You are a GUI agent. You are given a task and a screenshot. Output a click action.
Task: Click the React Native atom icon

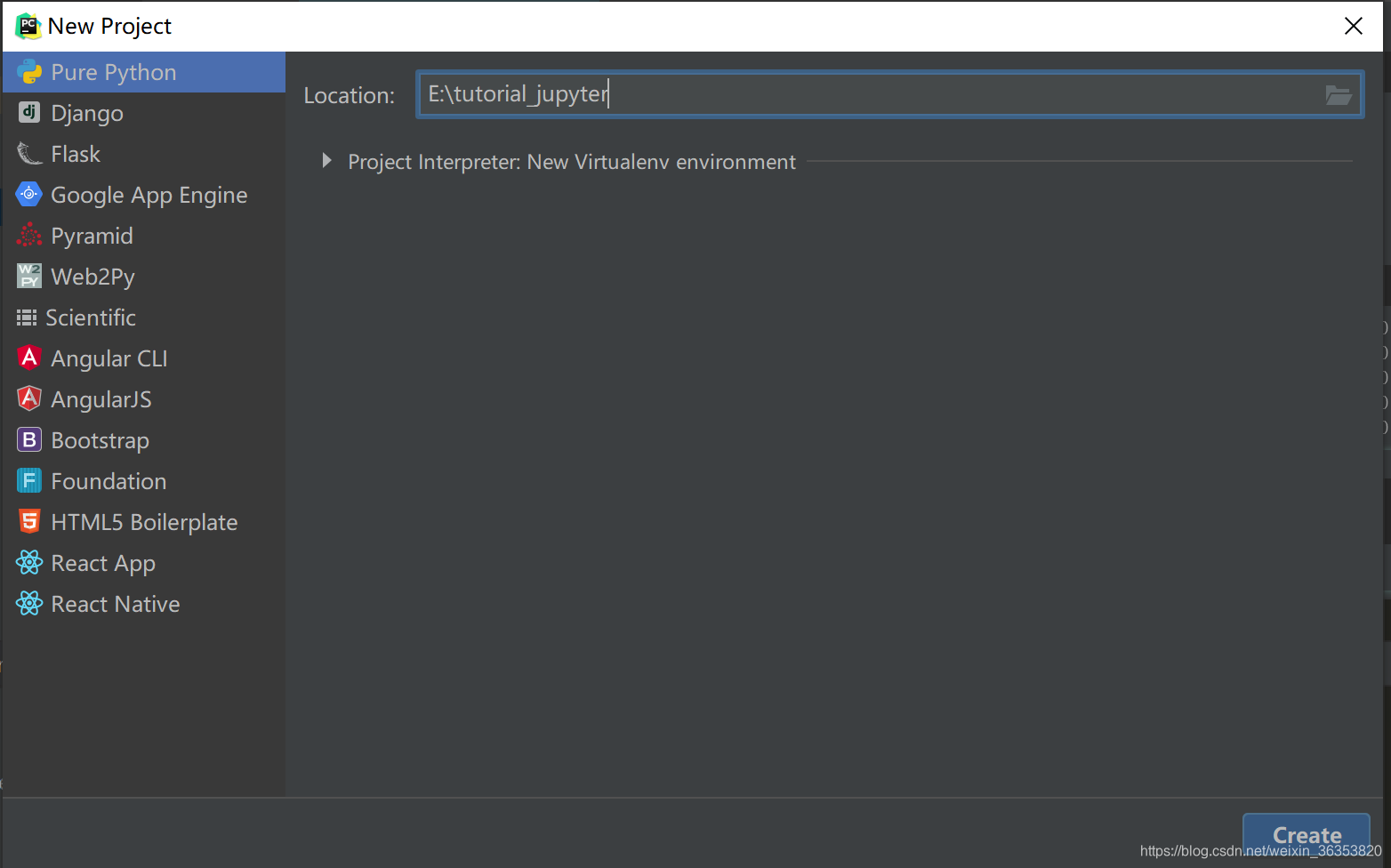pyautogui.click(x=29, y=603)
